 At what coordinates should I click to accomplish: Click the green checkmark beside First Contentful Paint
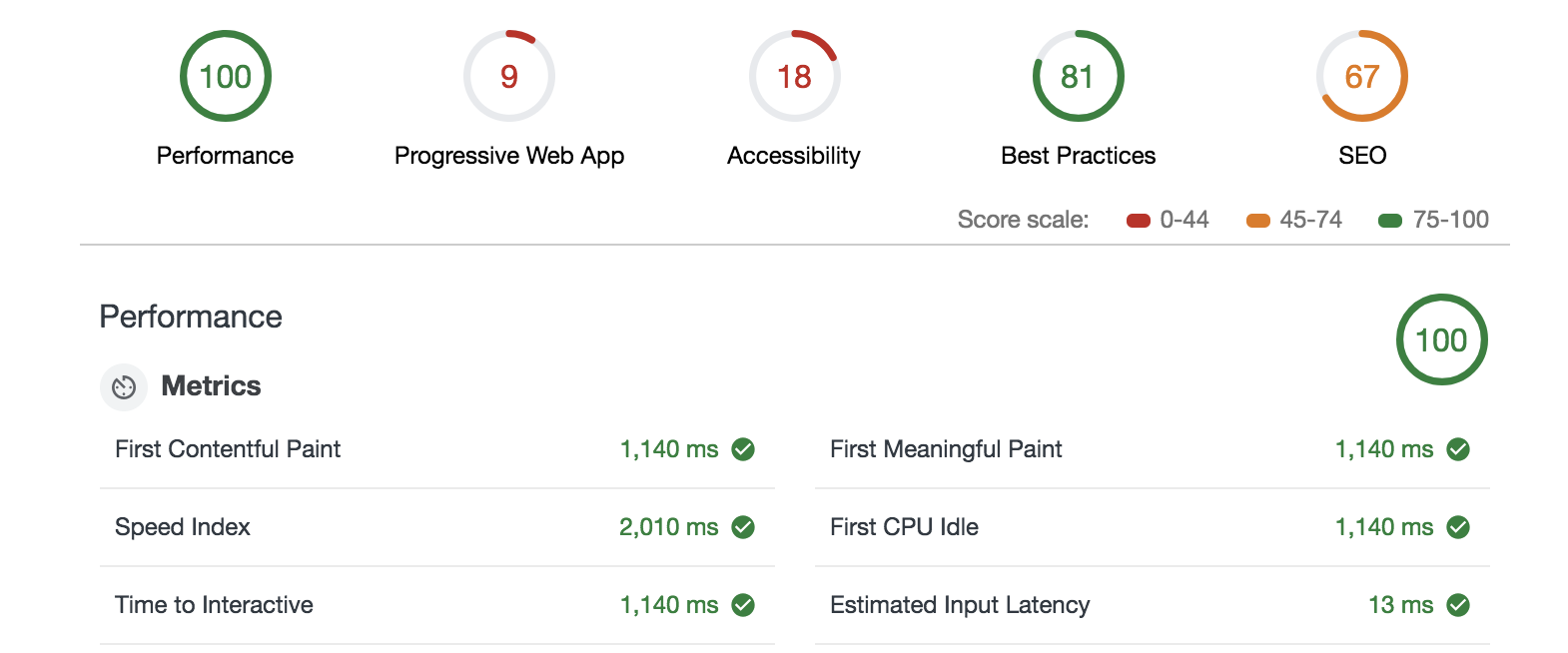[743, 449]
